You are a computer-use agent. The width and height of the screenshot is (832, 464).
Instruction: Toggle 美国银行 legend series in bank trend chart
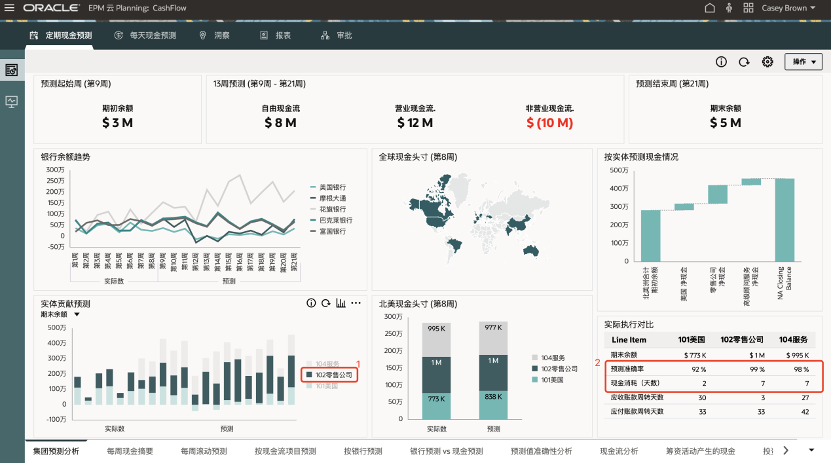[330, 188]
